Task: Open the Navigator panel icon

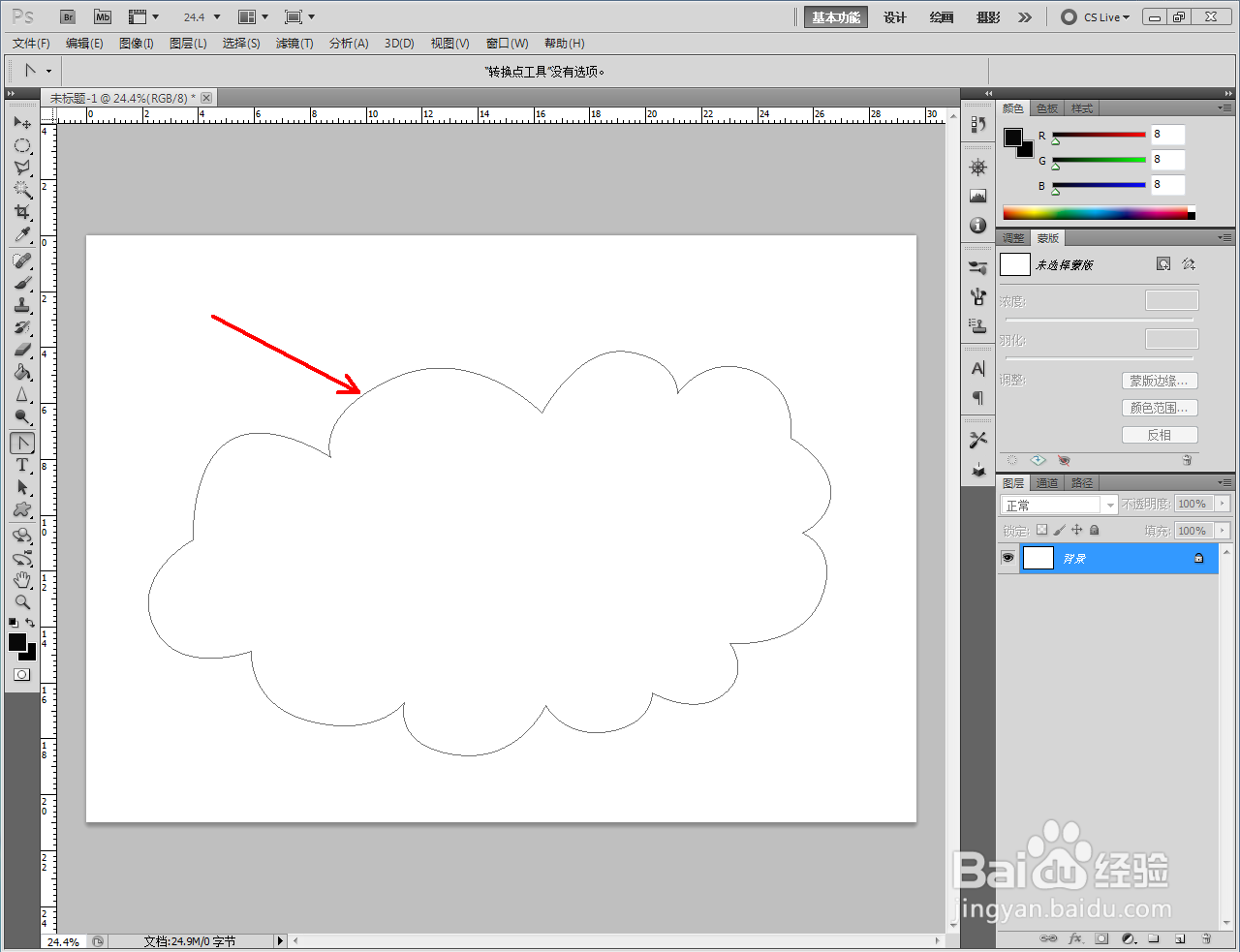Action: [977, 168]
